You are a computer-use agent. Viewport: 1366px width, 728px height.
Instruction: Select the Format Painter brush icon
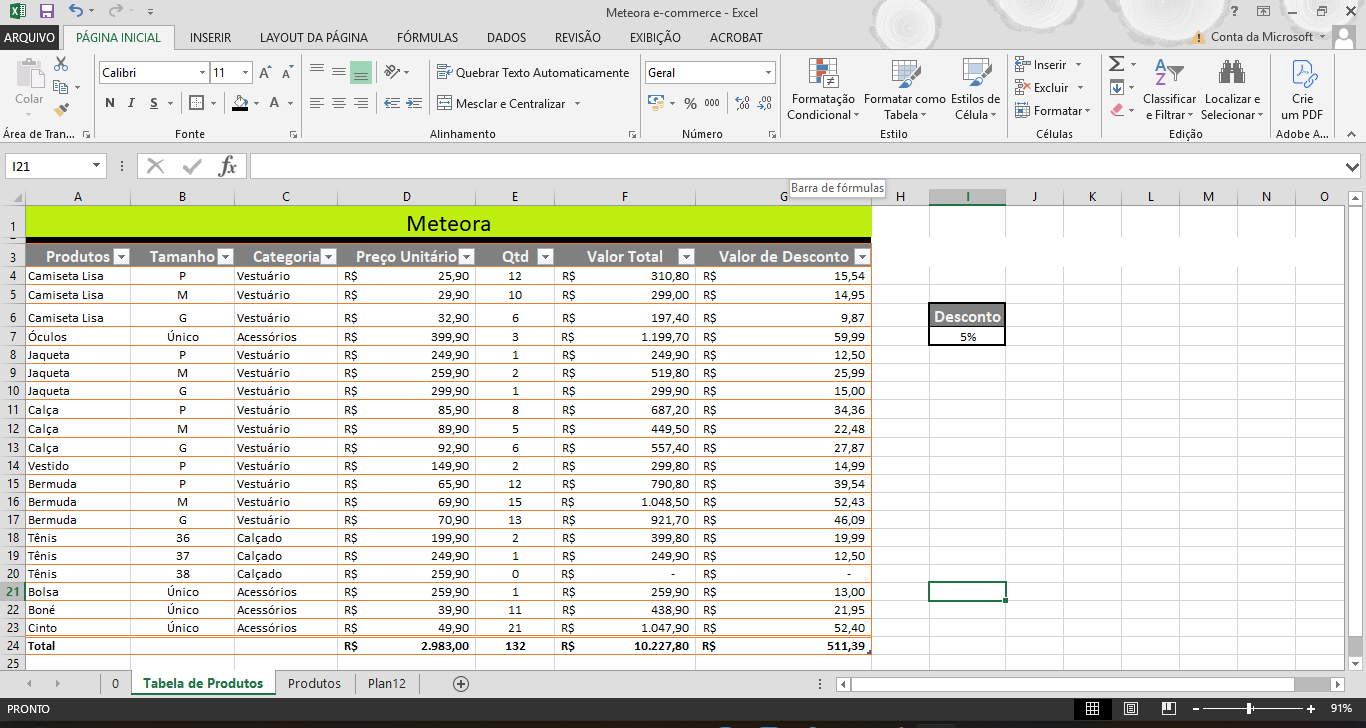click(61, 110)
